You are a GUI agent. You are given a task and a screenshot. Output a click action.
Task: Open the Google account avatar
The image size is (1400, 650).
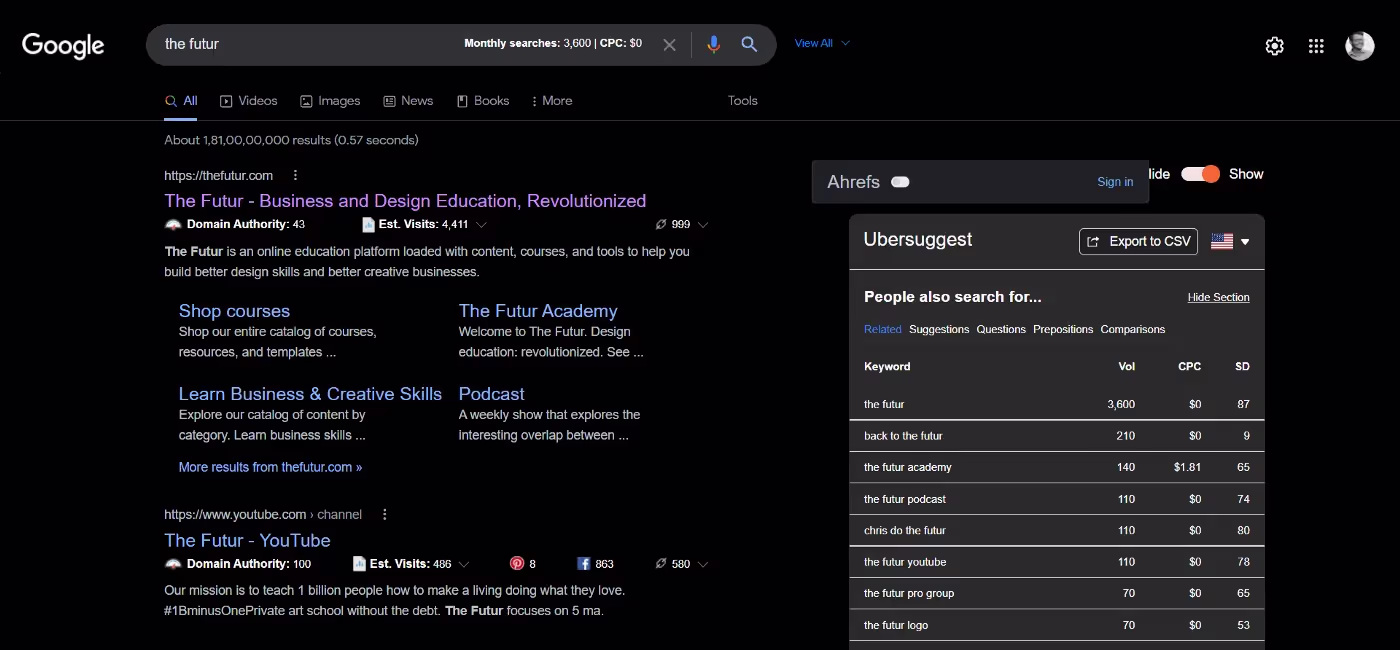[1359, 46]
